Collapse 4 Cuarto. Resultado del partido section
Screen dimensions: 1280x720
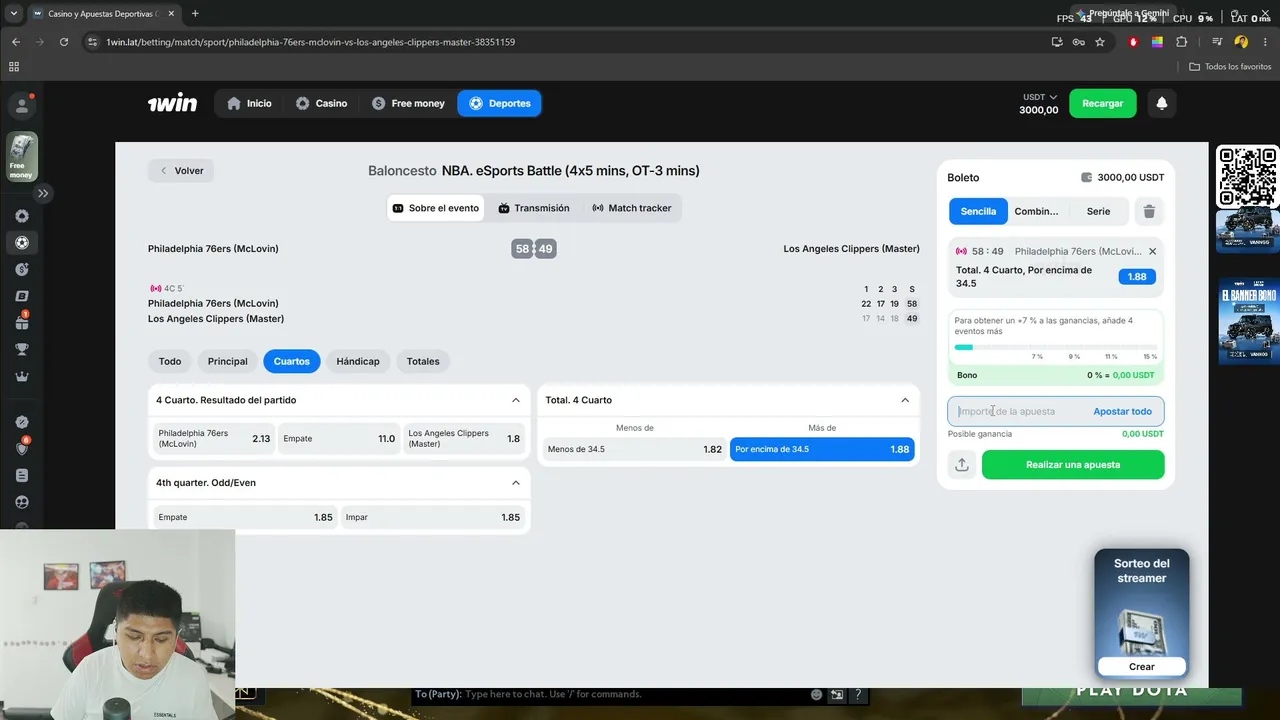point(516,400)
